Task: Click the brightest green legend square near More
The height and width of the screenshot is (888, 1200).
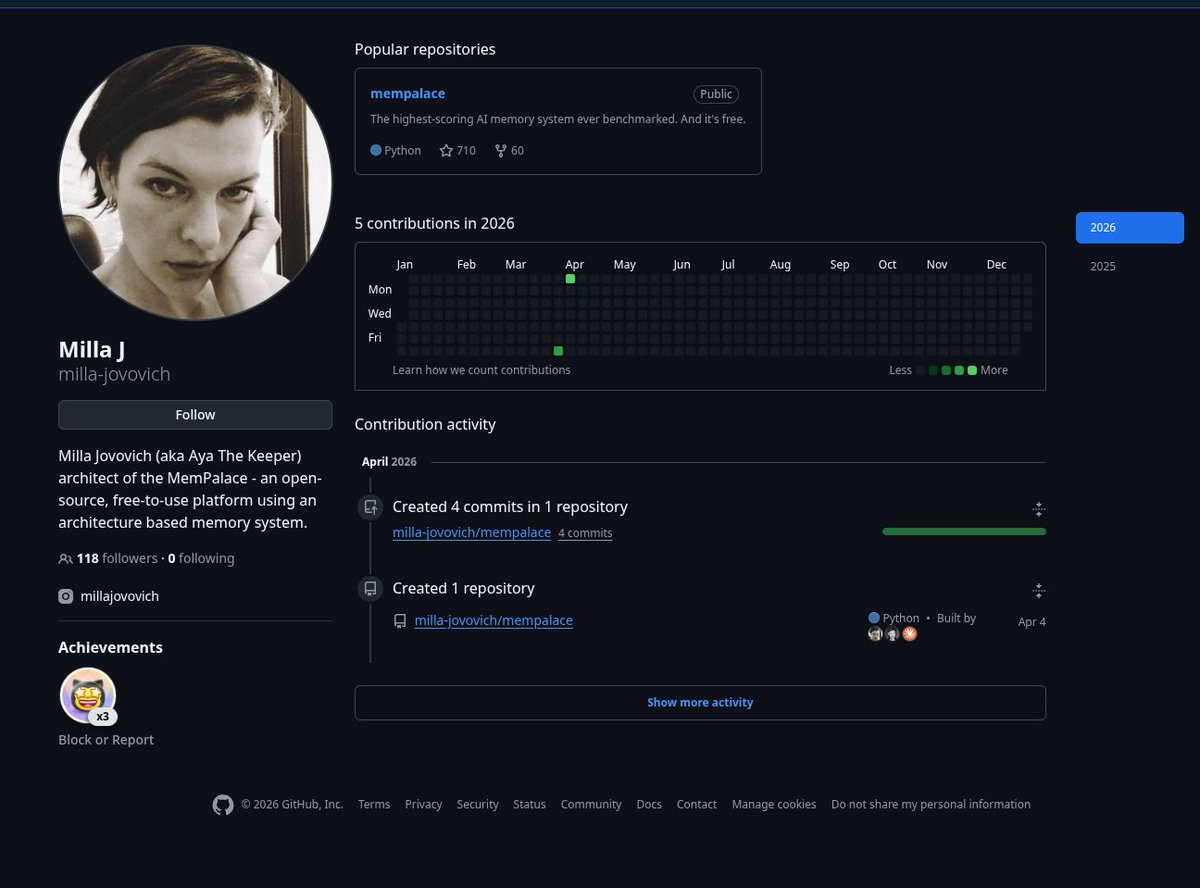Action: point(972,371)
